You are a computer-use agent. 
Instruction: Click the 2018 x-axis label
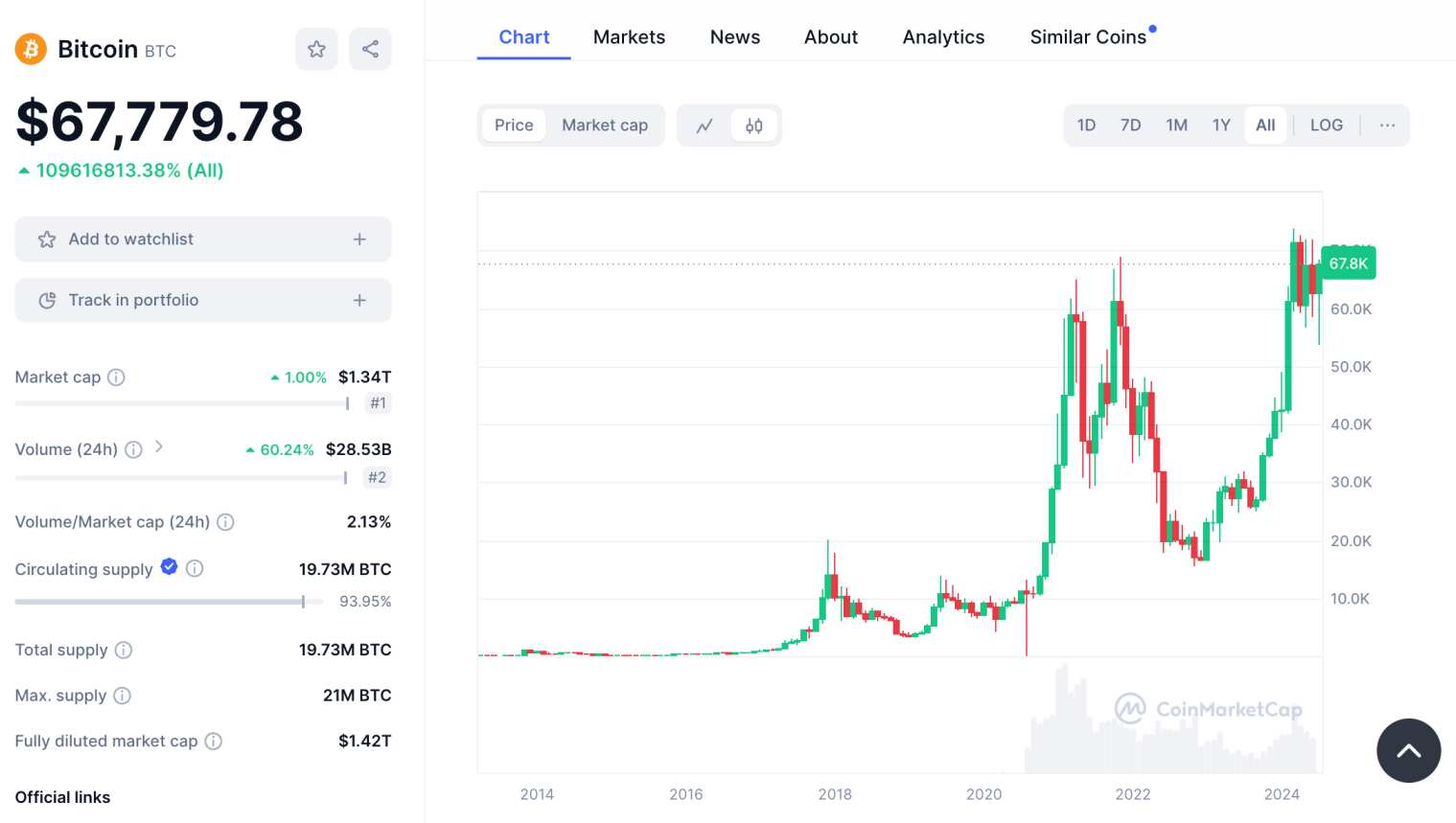(835, 794)
